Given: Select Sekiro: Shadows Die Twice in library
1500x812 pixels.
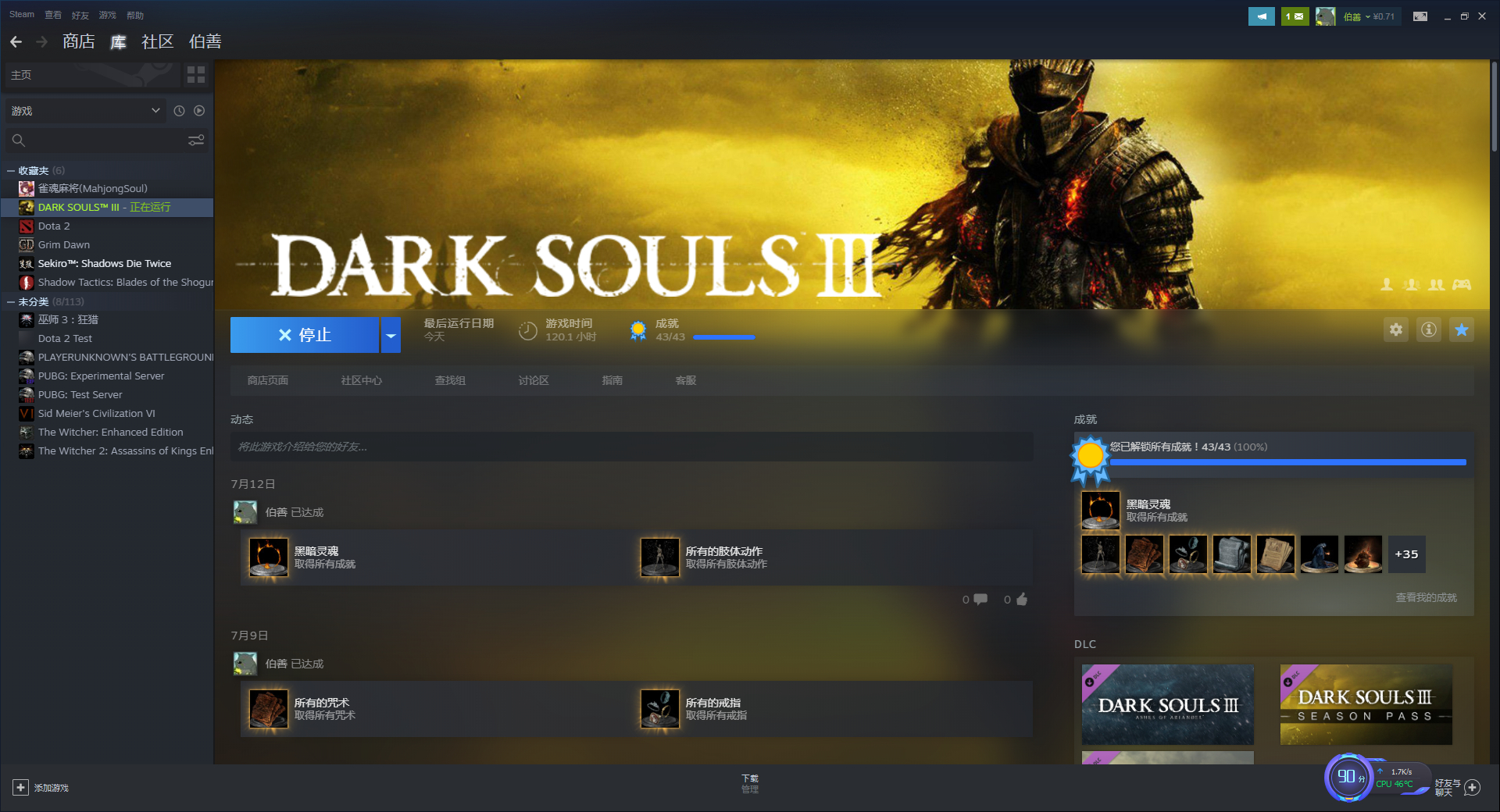Looking at the screenshot, I should tap(107, 263).
